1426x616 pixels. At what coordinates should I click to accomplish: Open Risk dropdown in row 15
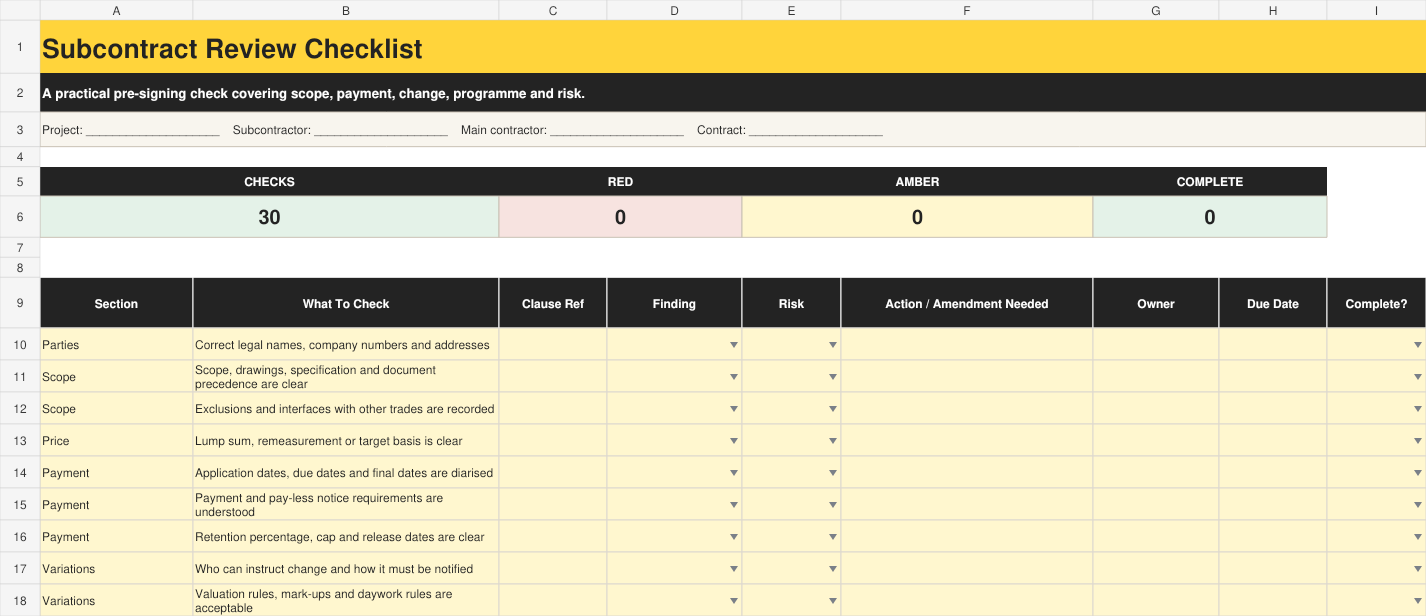pos(832,505)
